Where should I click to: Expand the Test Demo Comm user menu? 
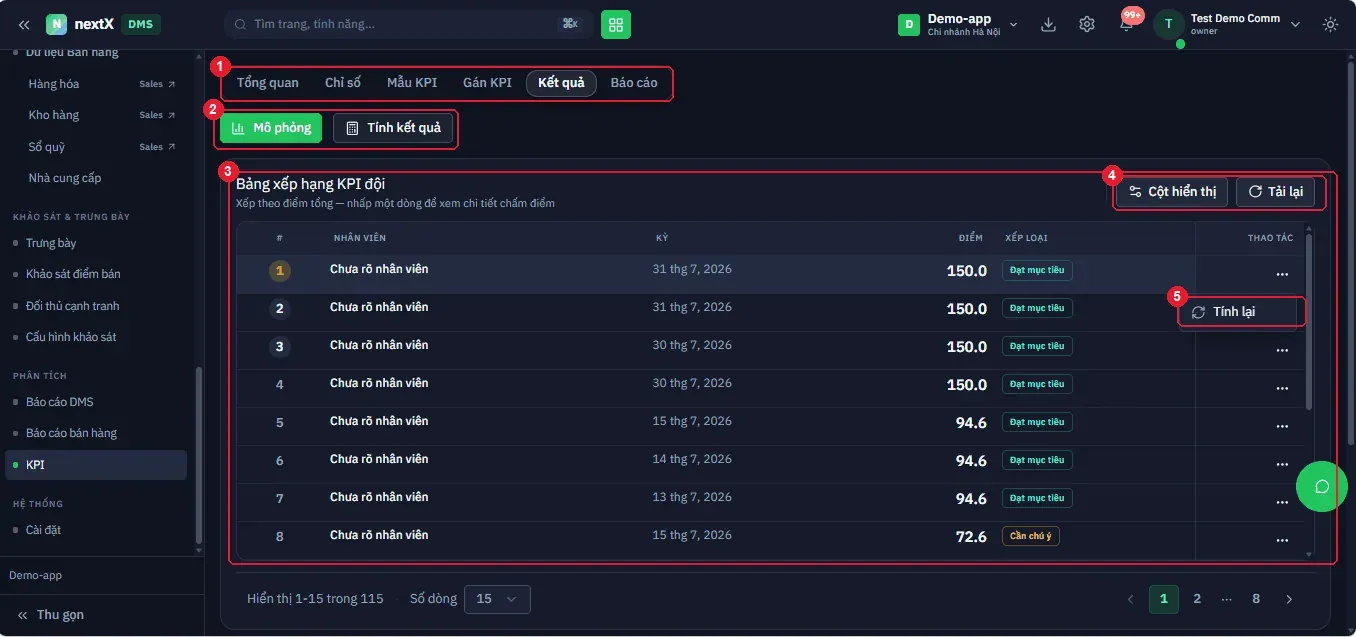pos(1296,24)
